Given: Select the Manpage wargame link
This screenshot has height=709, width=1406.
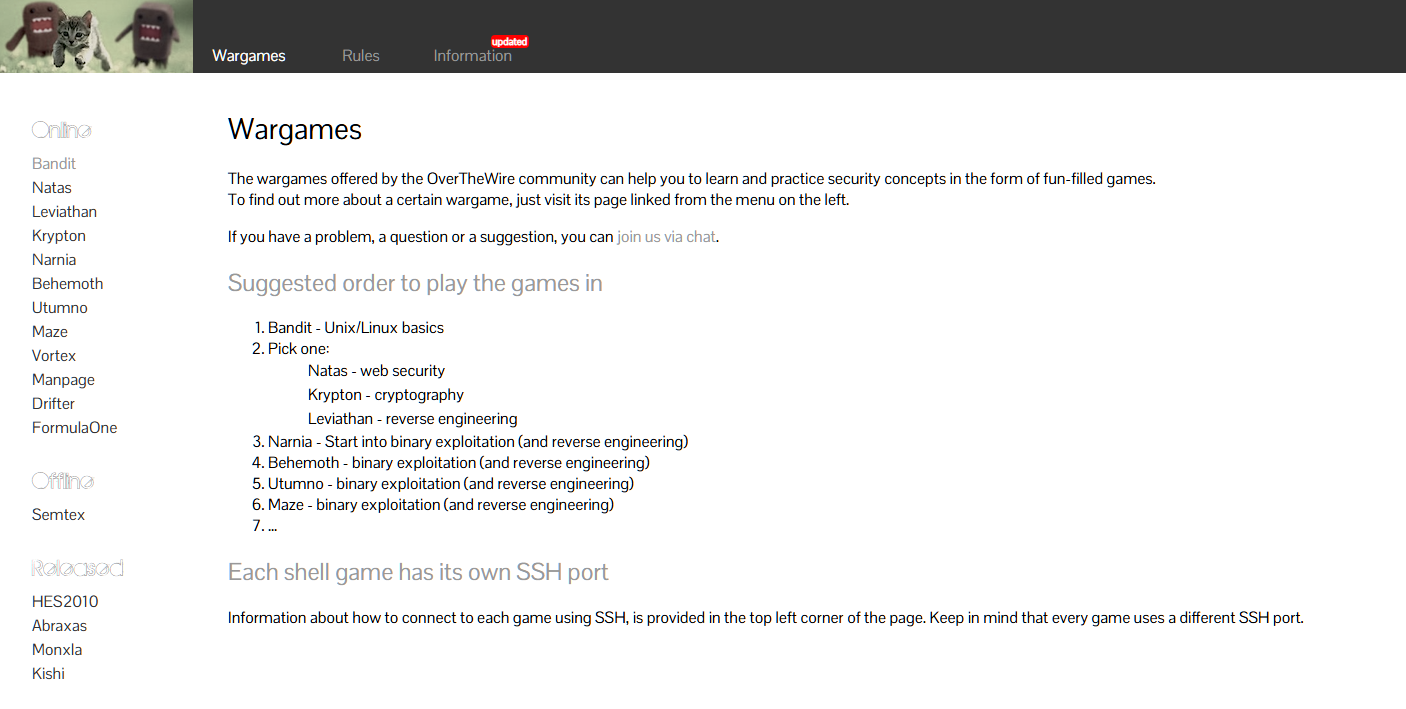Looking at the screenshot, I should coord(63,380).
